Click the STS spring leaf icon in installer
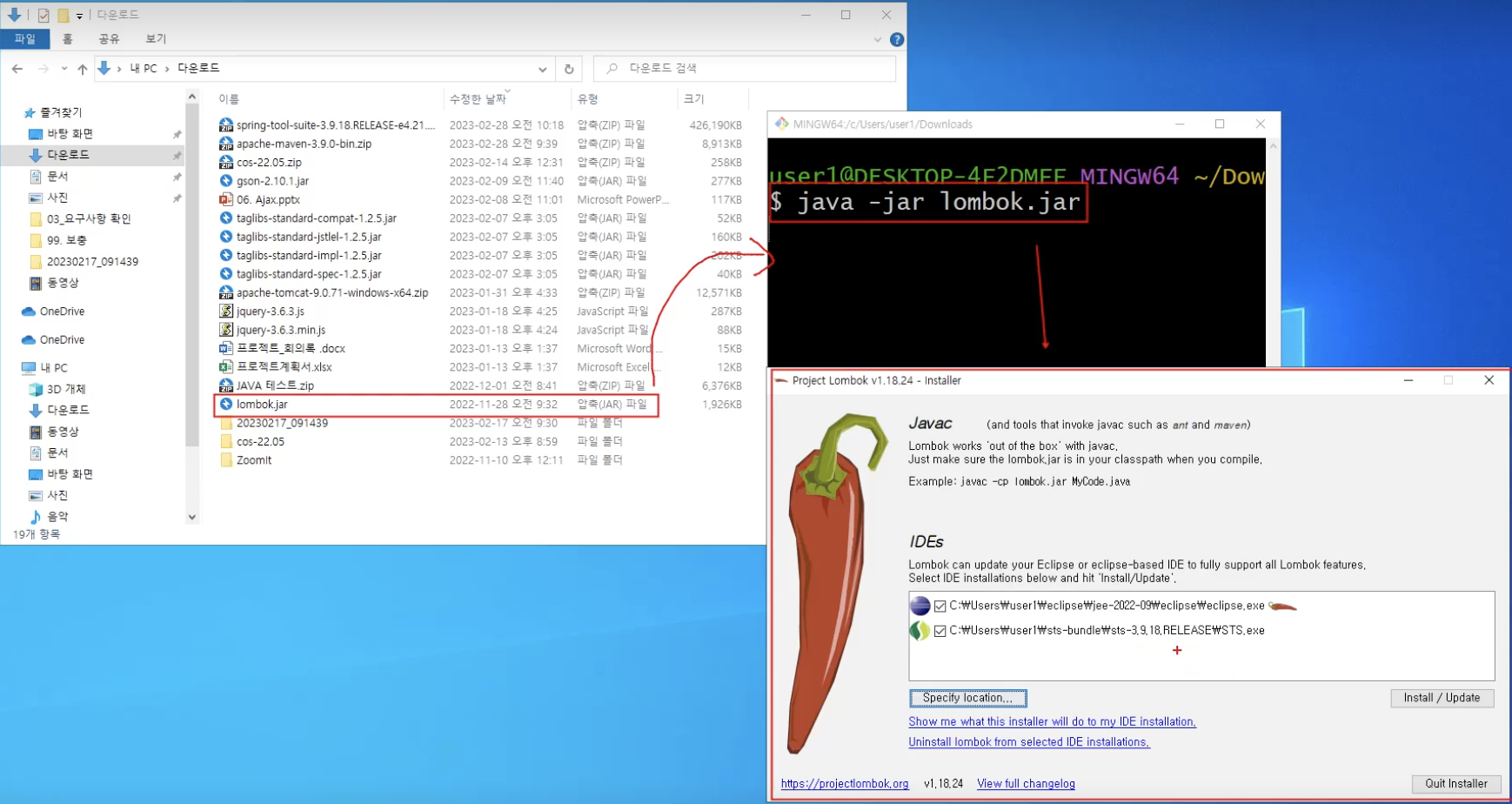Screen dimensions: 1512x804 (920, 630)
